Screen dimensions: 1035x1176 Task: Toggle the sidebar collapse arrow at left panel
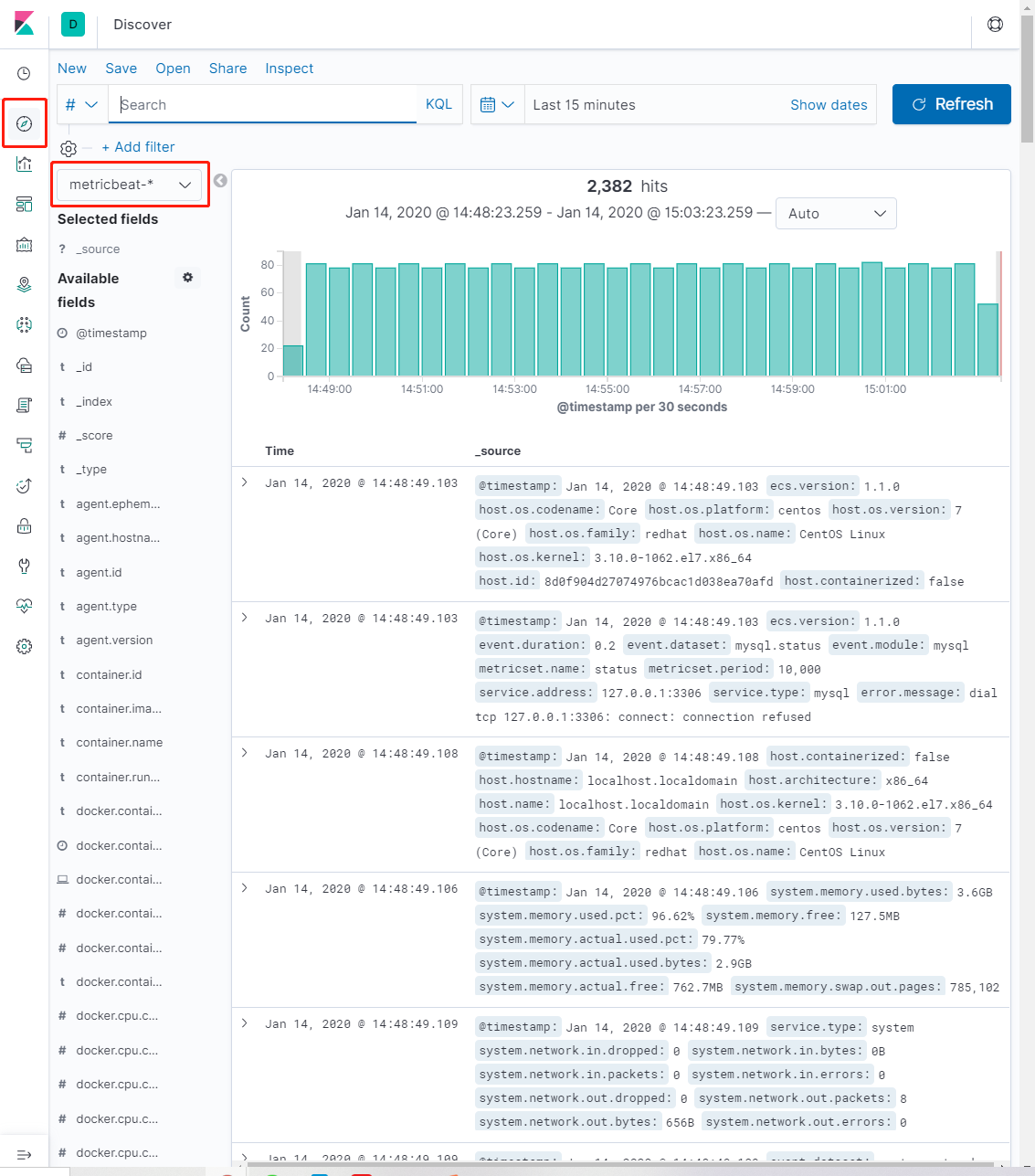coord(218,180)
